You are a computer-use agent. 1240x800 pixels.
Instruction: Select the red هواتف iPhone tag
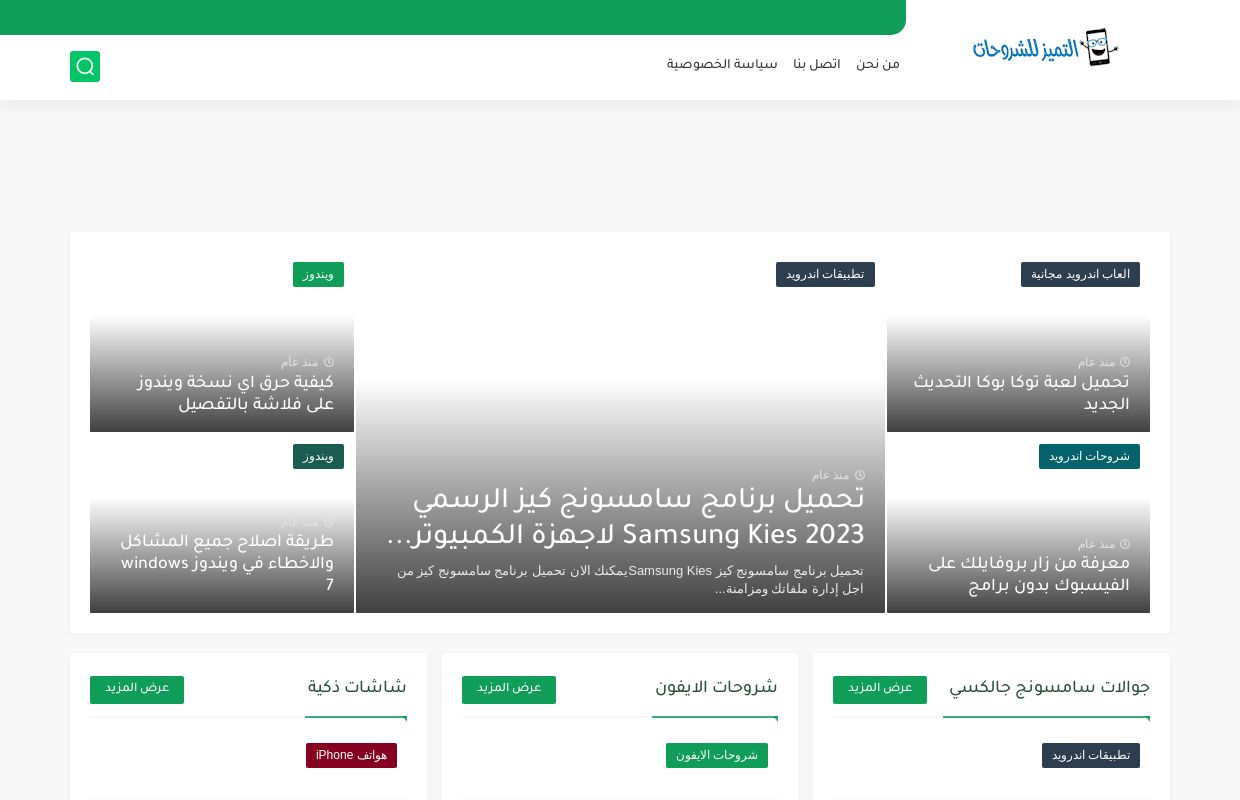[x=351, y=756]
